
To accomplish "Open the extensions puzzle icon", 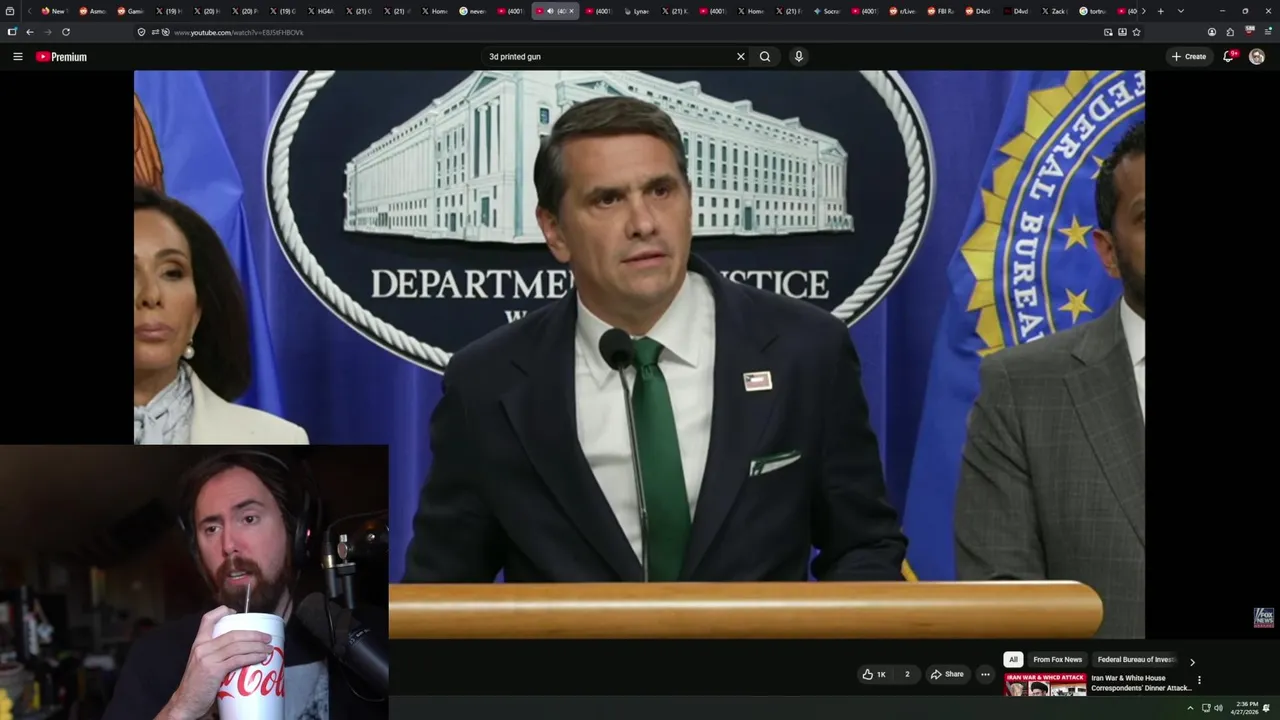I will point(1230,32).
